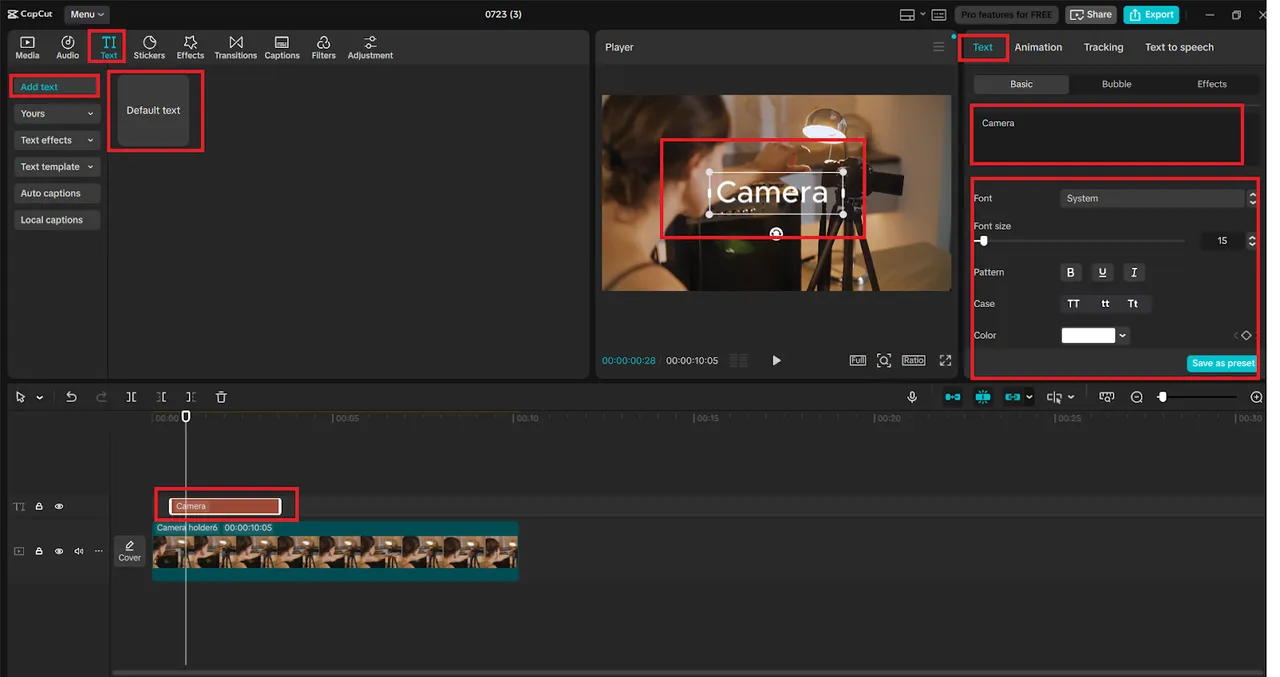The image size is (1280, 677).
Task: Click the Font size slider handle
Action: (983, 241)
